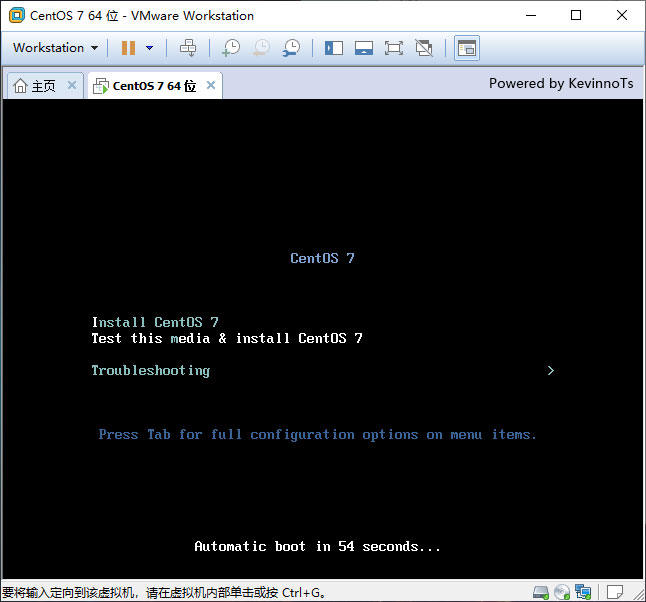The height and width of the screenshot is (602, 646).
Task: Click the VMware Workstation title bar icon
Action: (17, 16)
